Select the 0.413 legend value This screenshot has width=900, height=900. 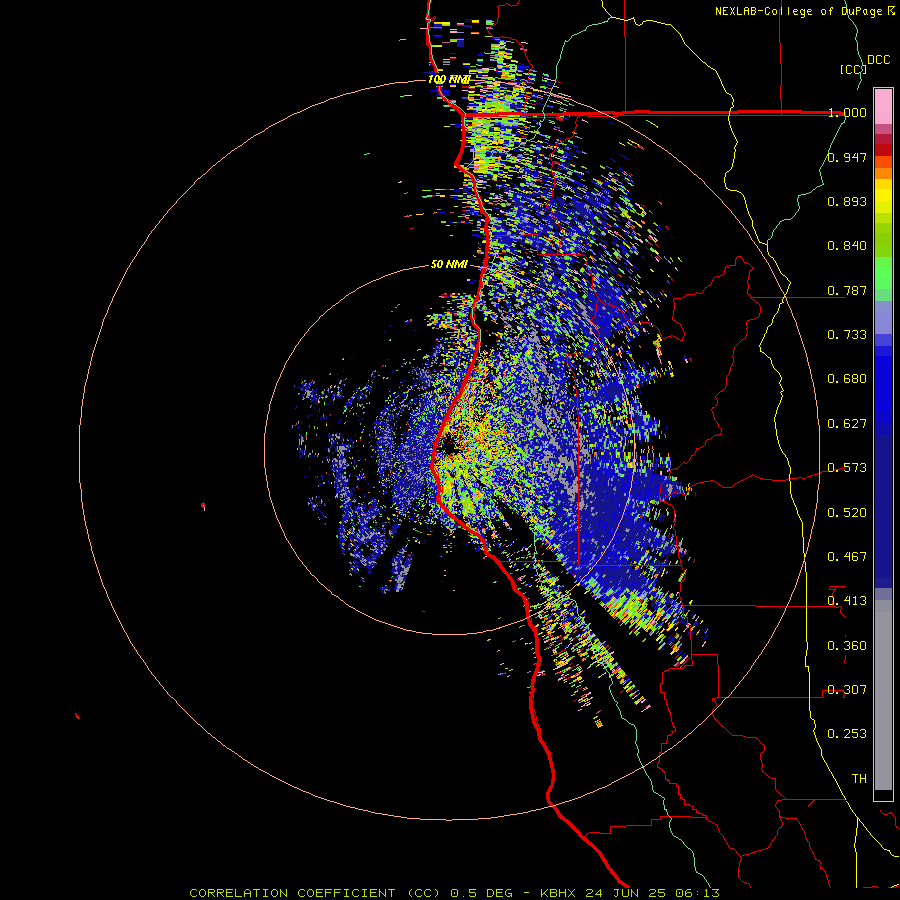click(x=847, y=601)
